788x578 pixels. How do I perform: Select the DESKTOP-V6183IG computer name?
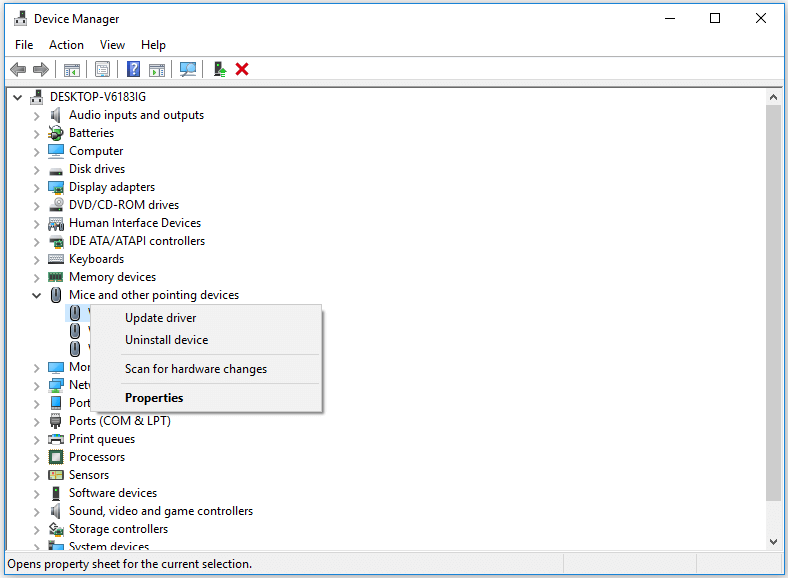point(98,97)
